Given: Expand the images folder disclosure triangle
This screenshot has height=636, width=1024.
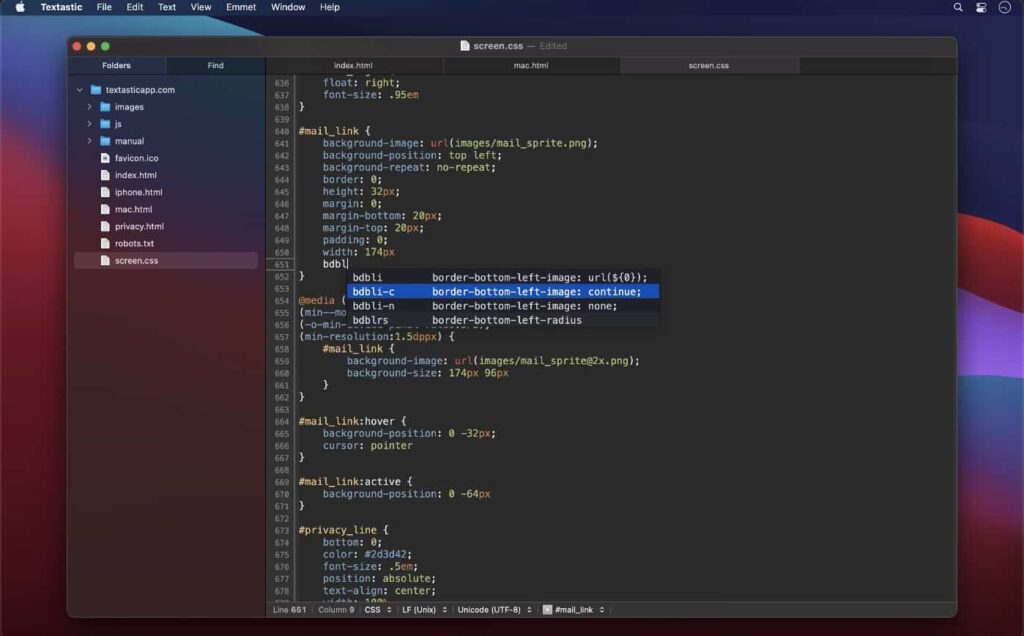Looking at the screenshot, I should coord(90,106).
